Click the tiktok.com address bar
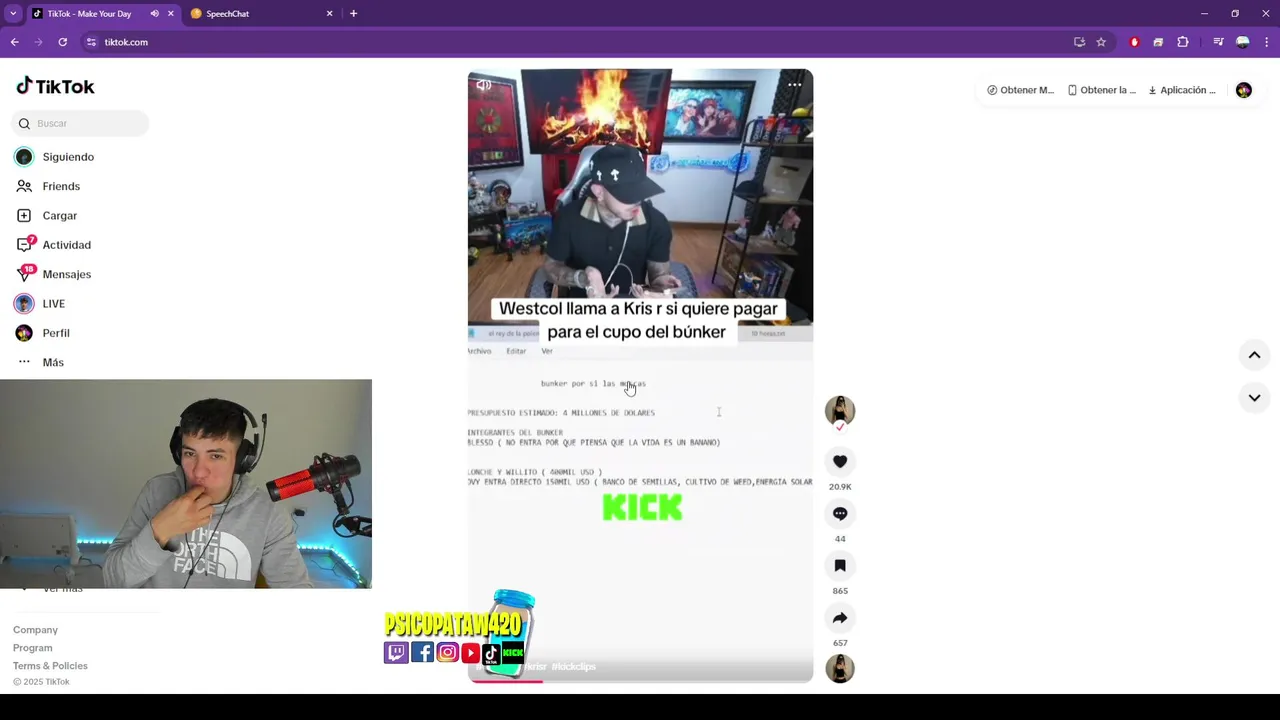Viewport: 1280px width, 720px height. 580,42
